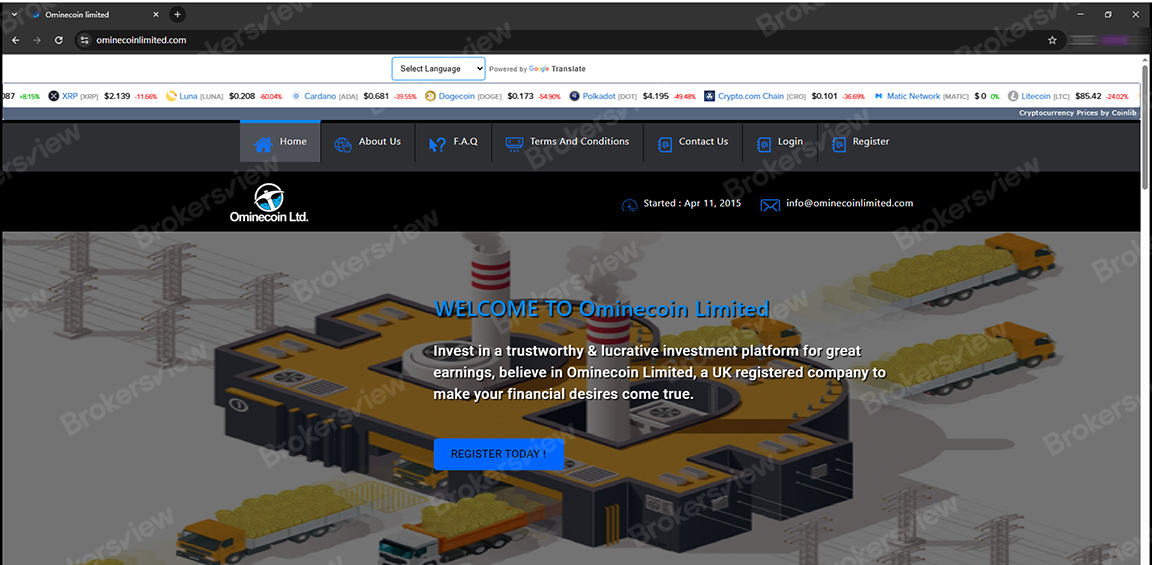Screen dimensions: 1152x565
Task: Click the Crypto.com Chain icon
Action: (x=710, y=96)
